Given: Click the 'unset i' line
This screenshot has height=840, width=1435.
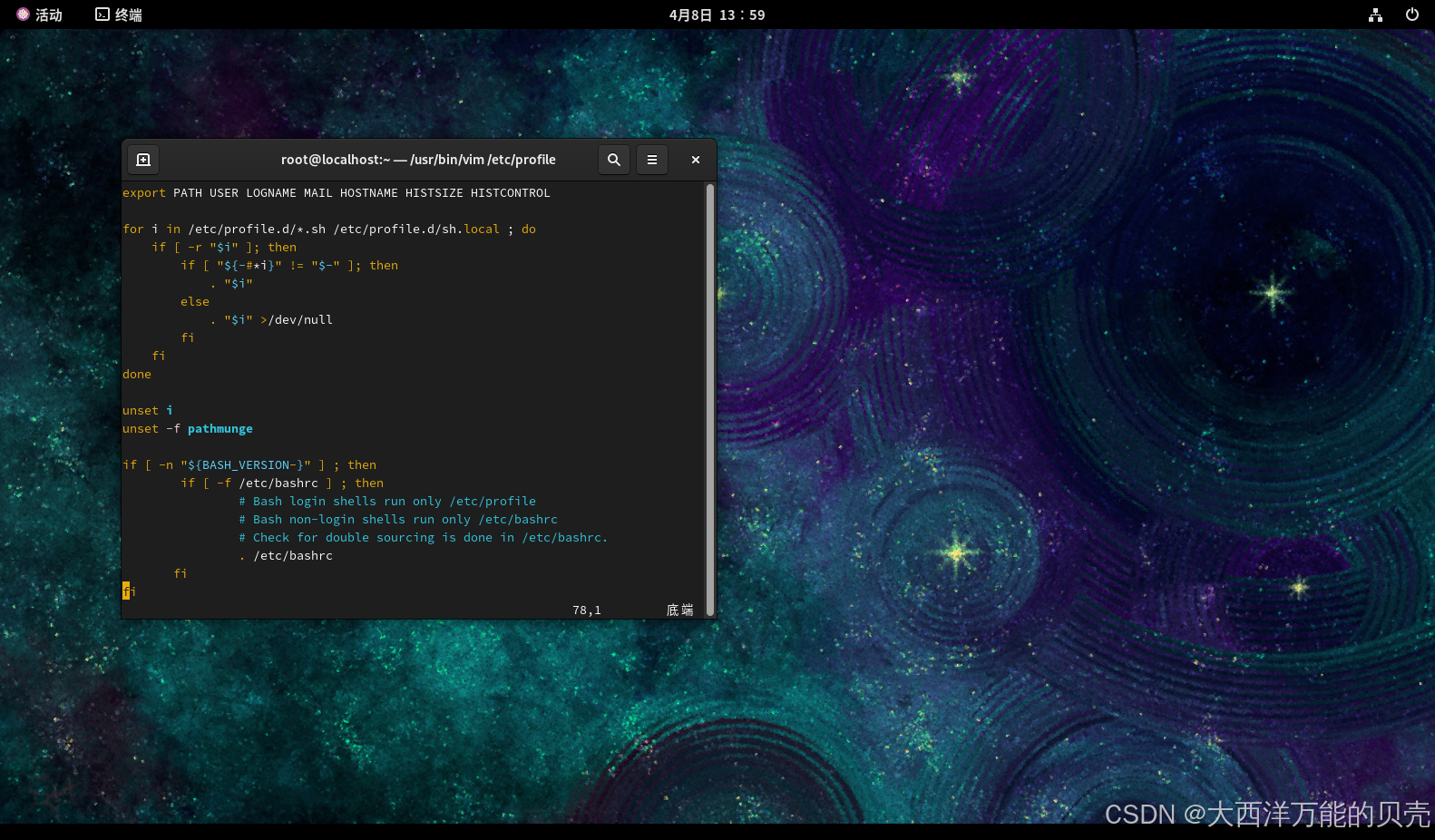Looking at the screenshot, I should [148, 411].
